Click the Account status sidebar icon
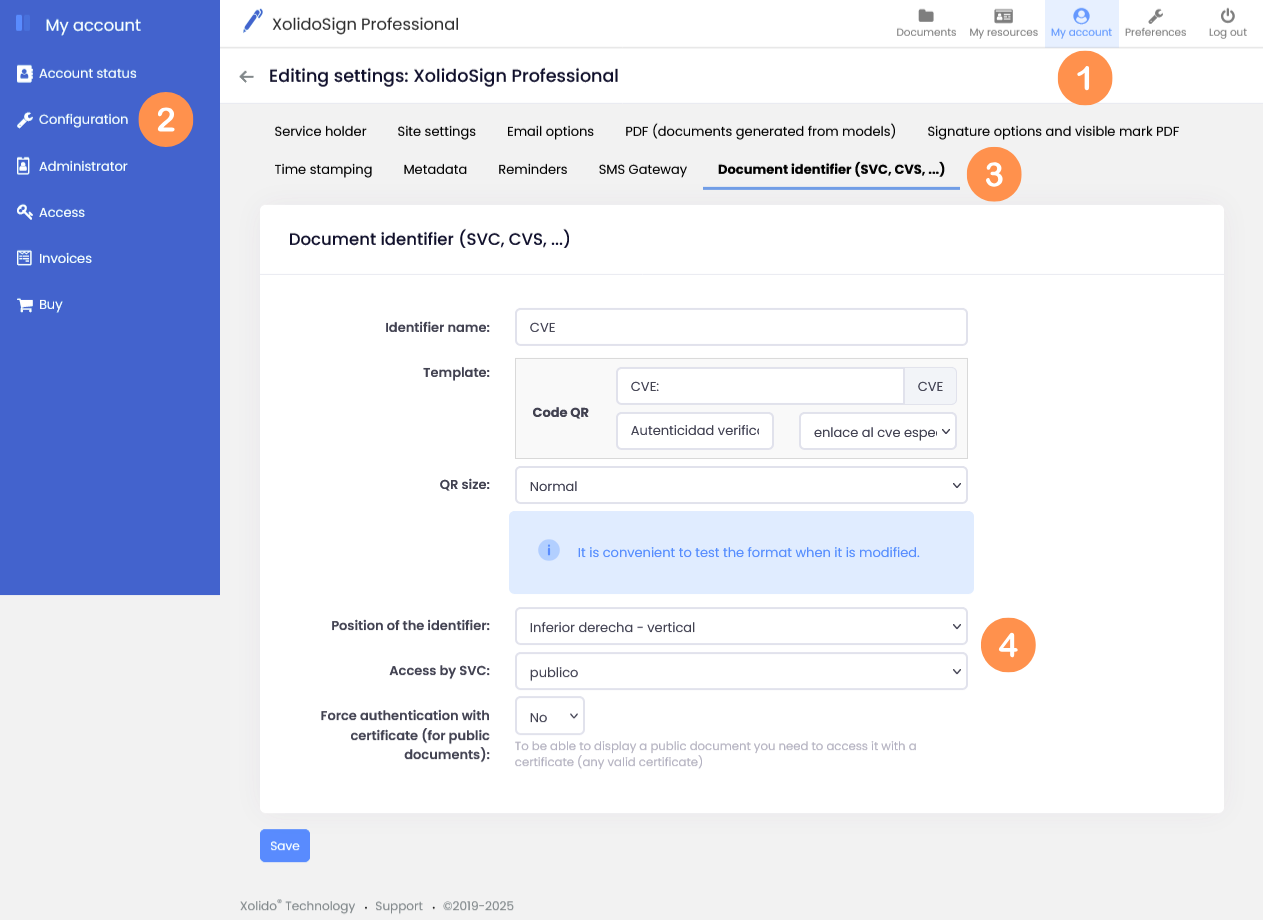The image size is (1263, 920). [25, 73]
